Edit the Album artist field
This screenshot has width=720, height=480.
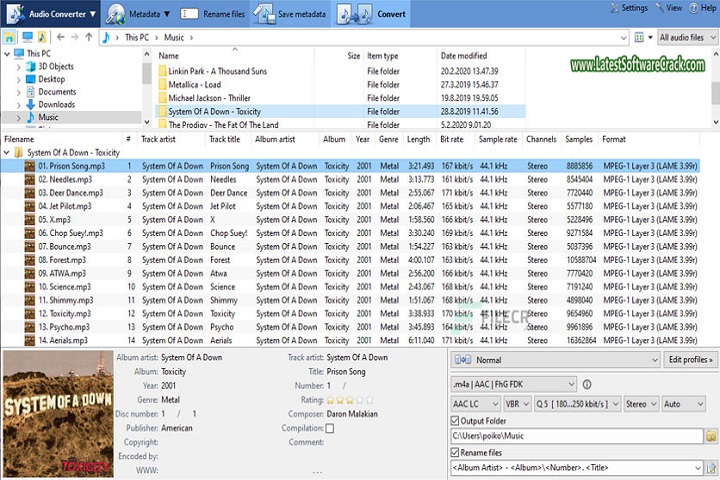[191, 357]
